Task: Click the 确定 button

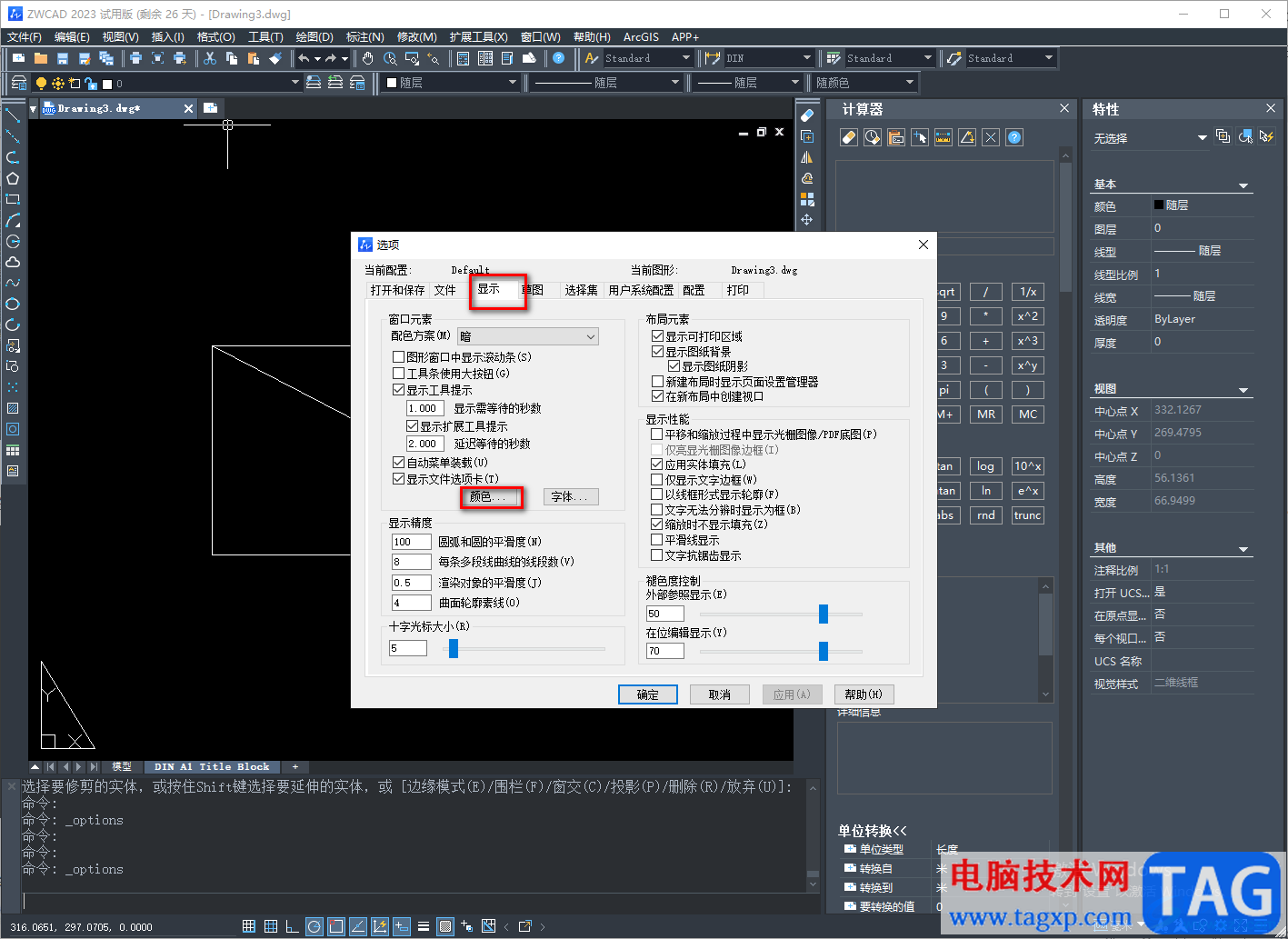Action: [648, 694]
